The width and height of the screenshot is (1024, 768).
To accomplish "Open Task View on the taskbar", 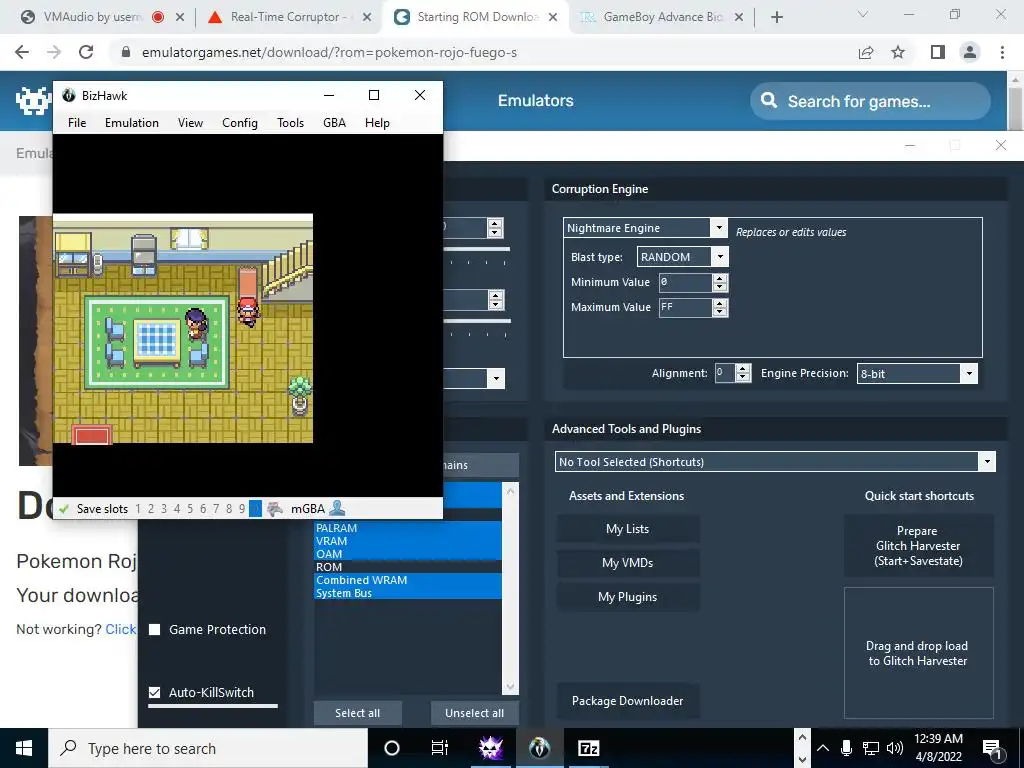I will coord(440,748).
